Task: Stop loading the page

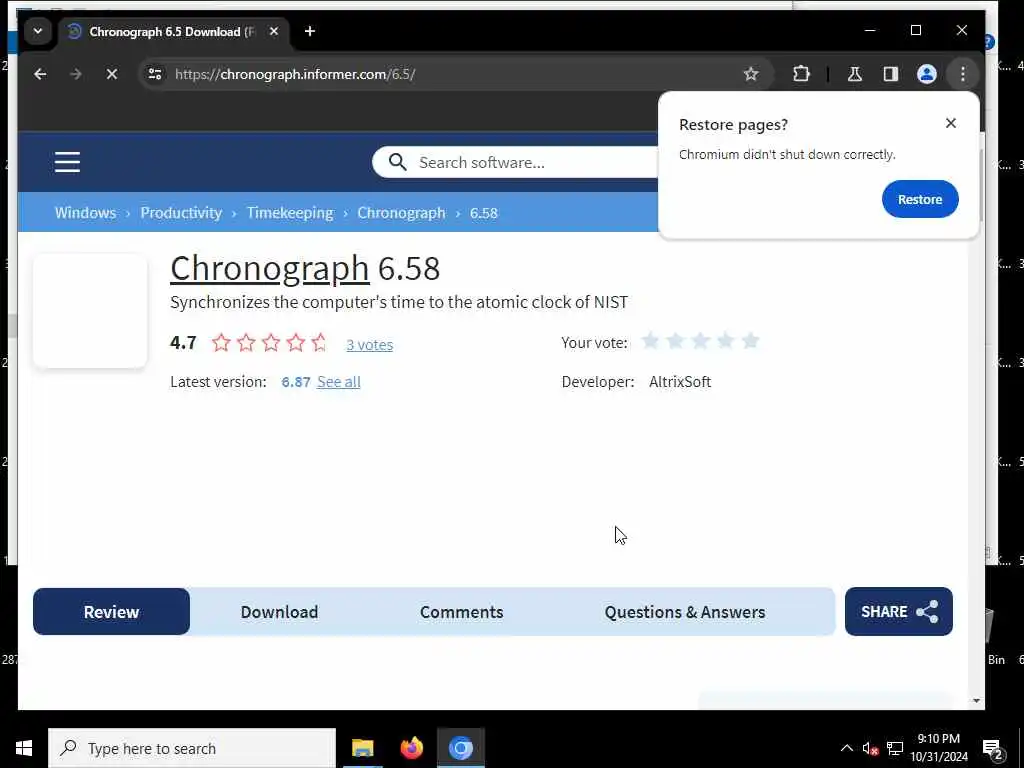Action: pyautogui.click(x=112, y=74)
